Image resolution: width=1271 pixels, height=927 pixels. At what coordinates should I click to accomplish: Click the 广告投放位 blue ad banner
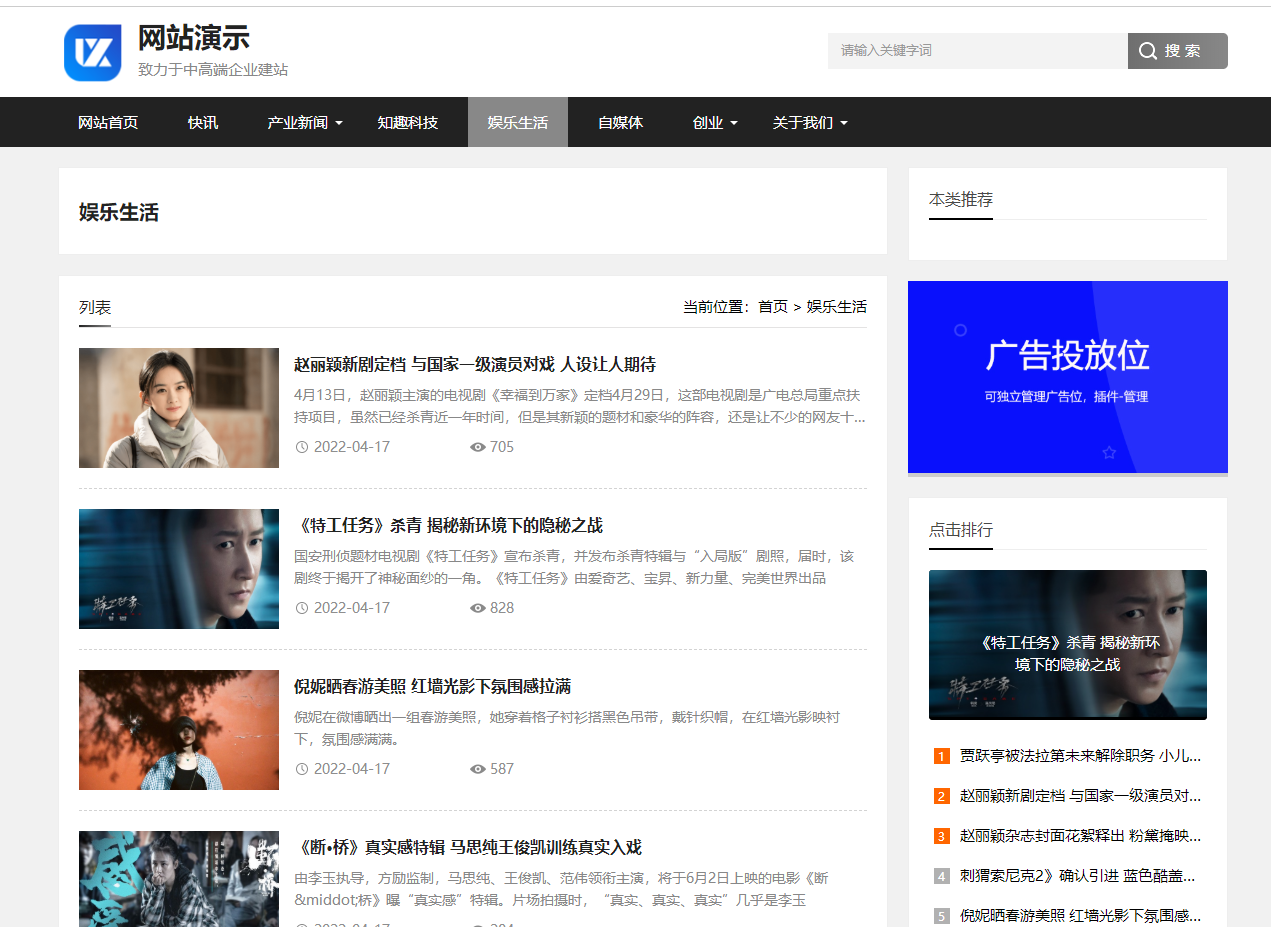pos(1068,377)
